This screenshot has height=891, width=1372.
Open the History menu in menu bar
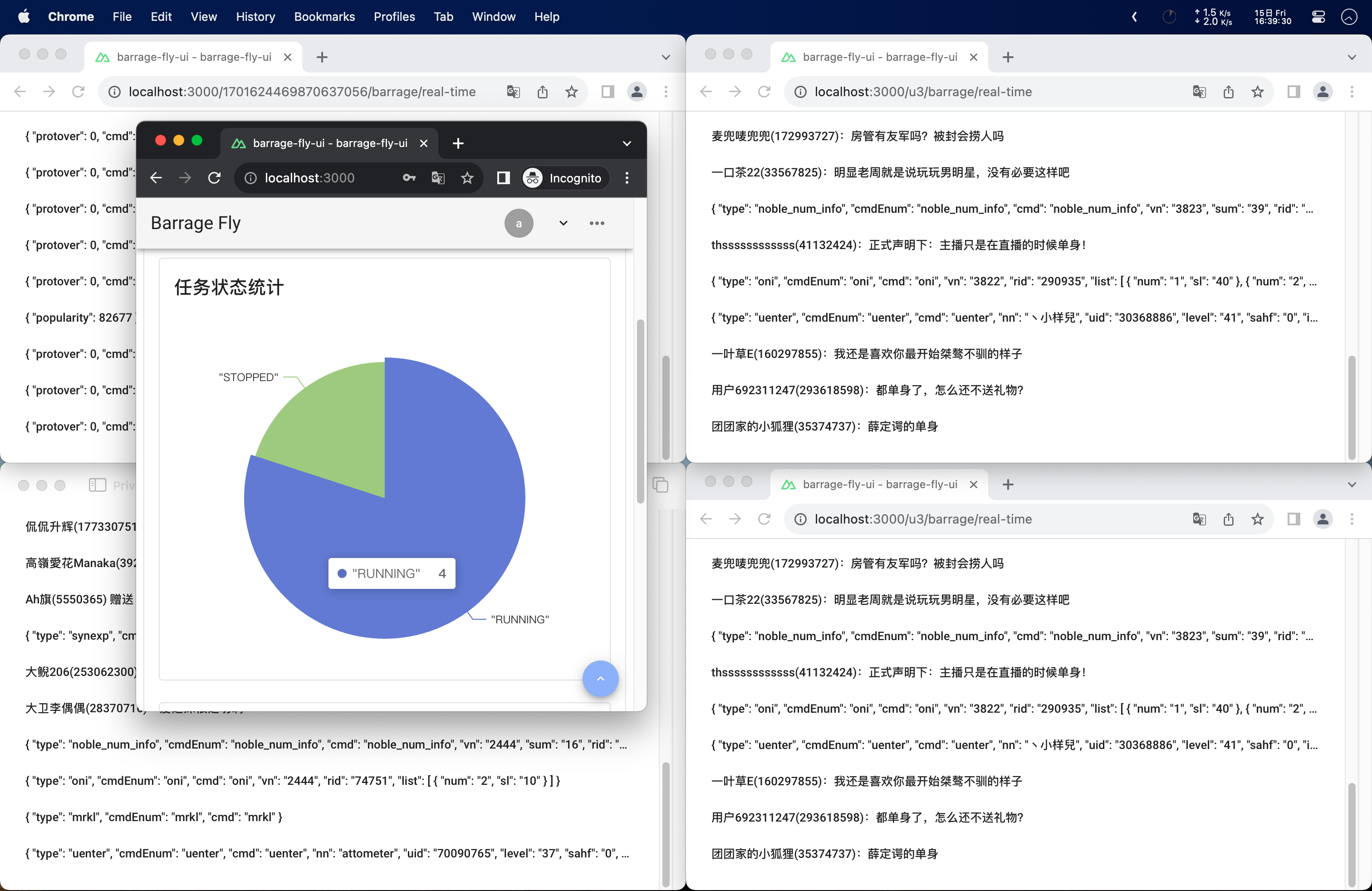[x=255, y=17]
